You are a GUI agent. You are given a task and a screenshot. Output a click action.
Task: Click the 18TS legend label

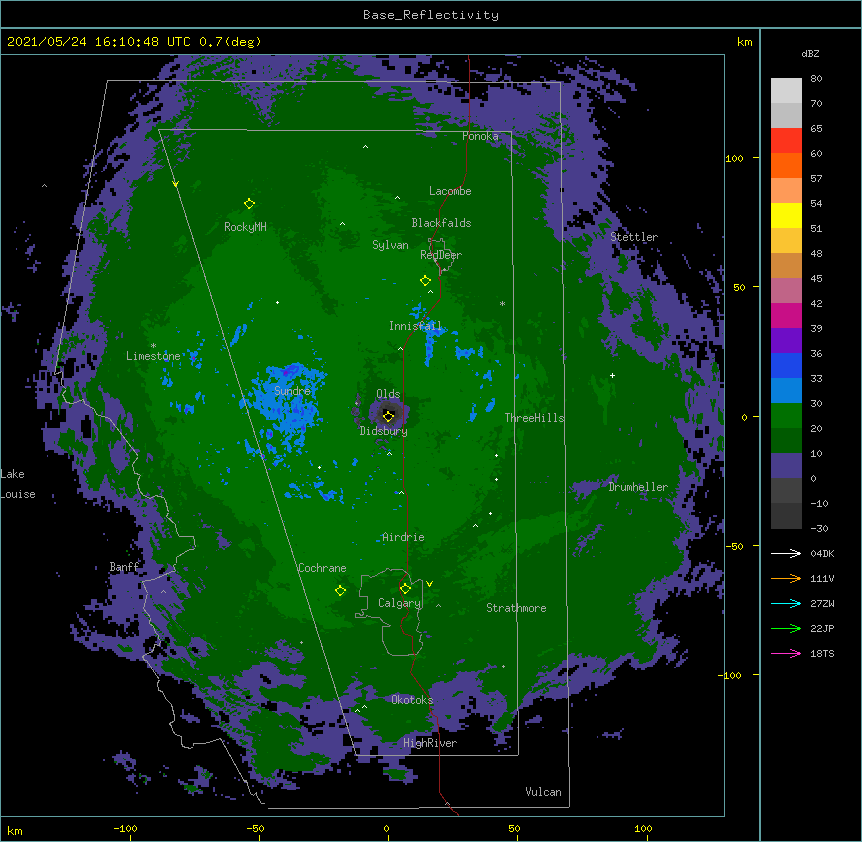point(822,653)
